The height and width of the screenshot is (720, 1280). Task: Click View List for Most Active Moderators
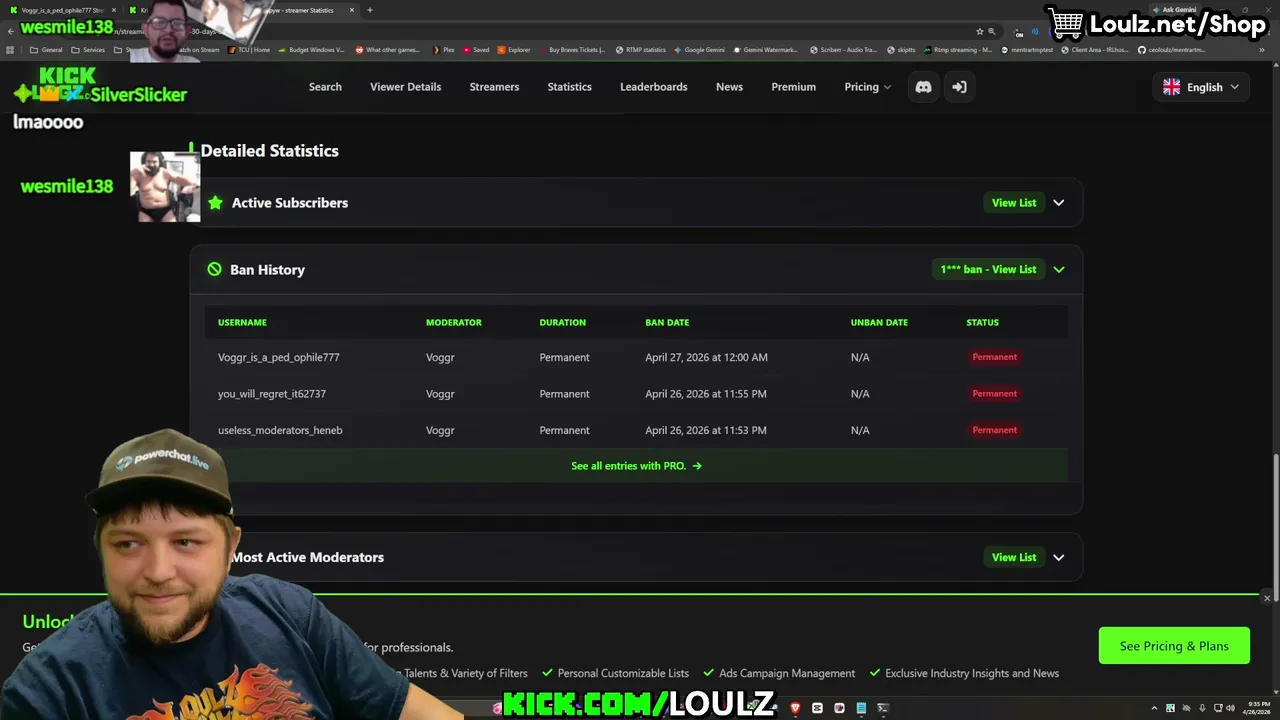1014,557
